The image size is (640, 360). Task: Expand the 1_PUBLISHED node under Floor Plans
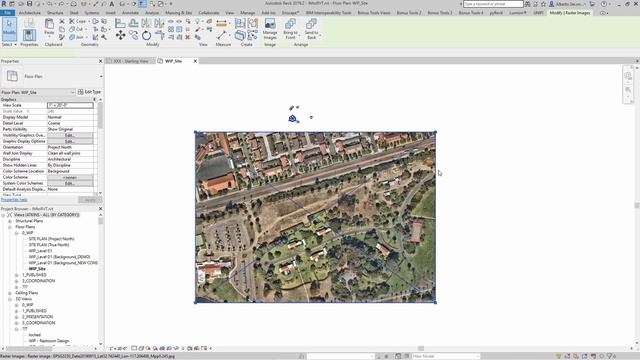tap(17, 275)
